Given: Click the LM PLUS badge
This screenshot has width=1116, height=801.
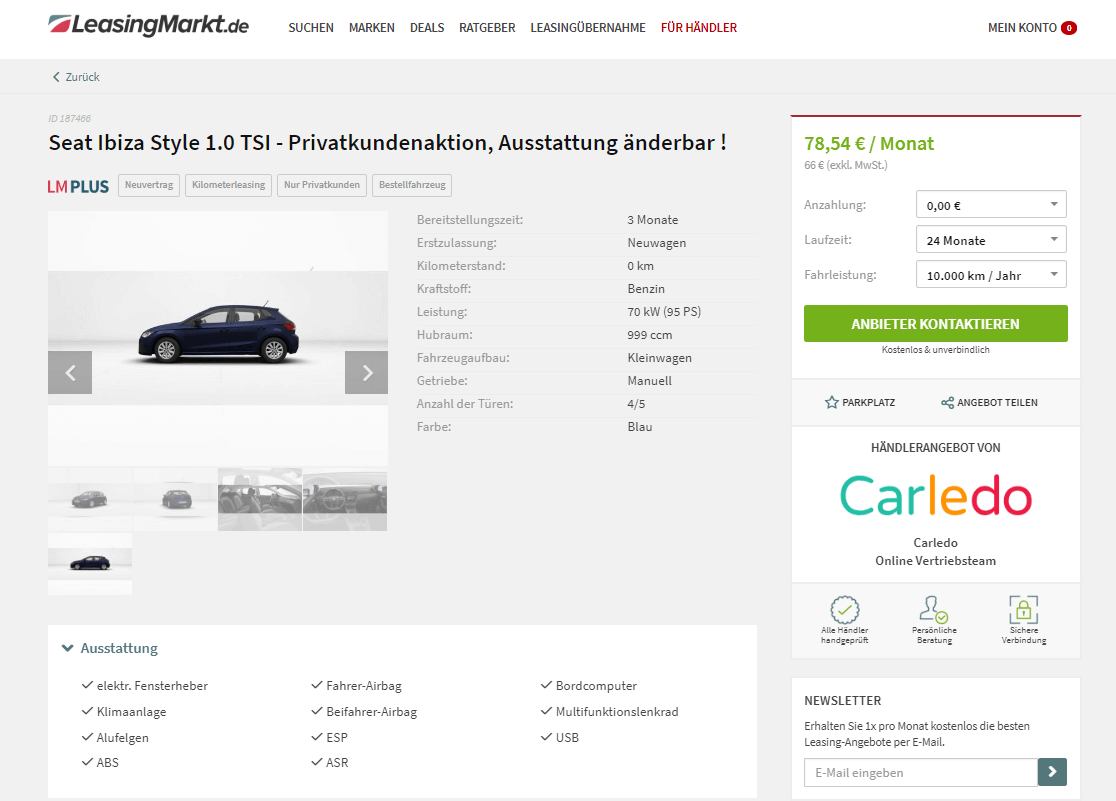Looking at the screenshot, I should coord(78,187).
